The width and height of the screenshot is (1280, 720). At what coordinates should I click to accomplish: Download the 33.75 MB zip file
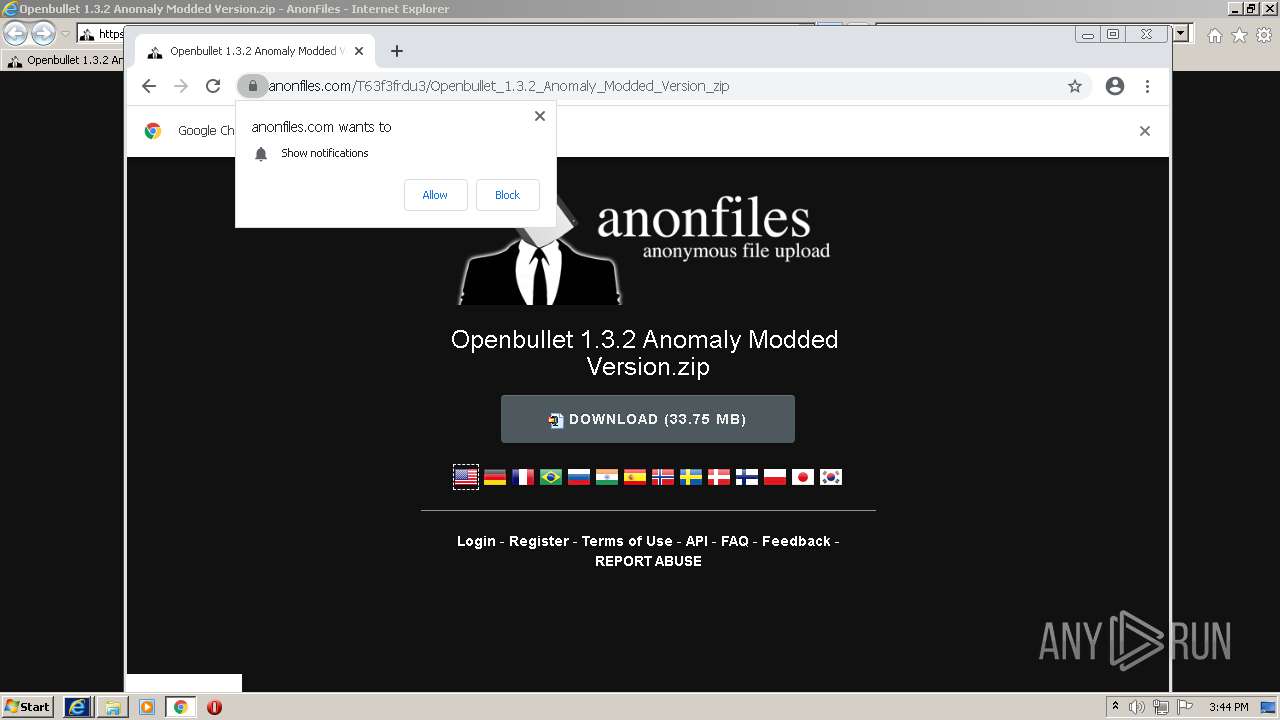pos(648,419)
